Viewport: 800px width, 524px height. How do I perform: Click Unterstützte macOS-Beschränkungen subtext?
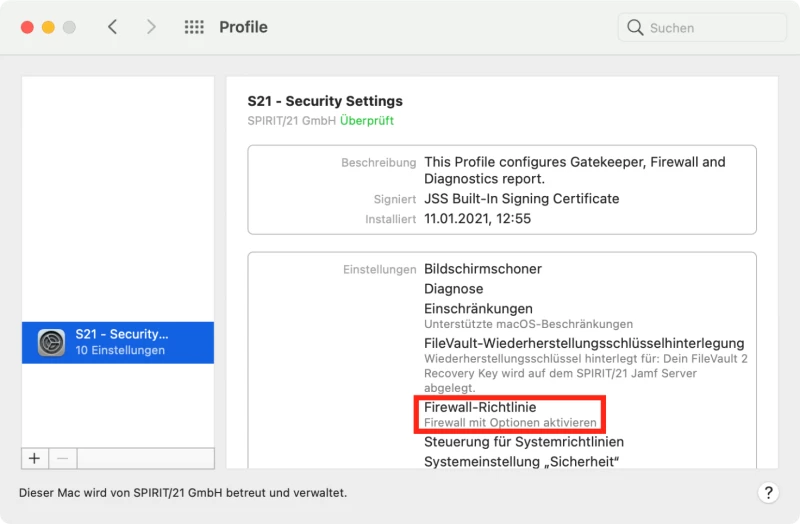coord(529,324)
